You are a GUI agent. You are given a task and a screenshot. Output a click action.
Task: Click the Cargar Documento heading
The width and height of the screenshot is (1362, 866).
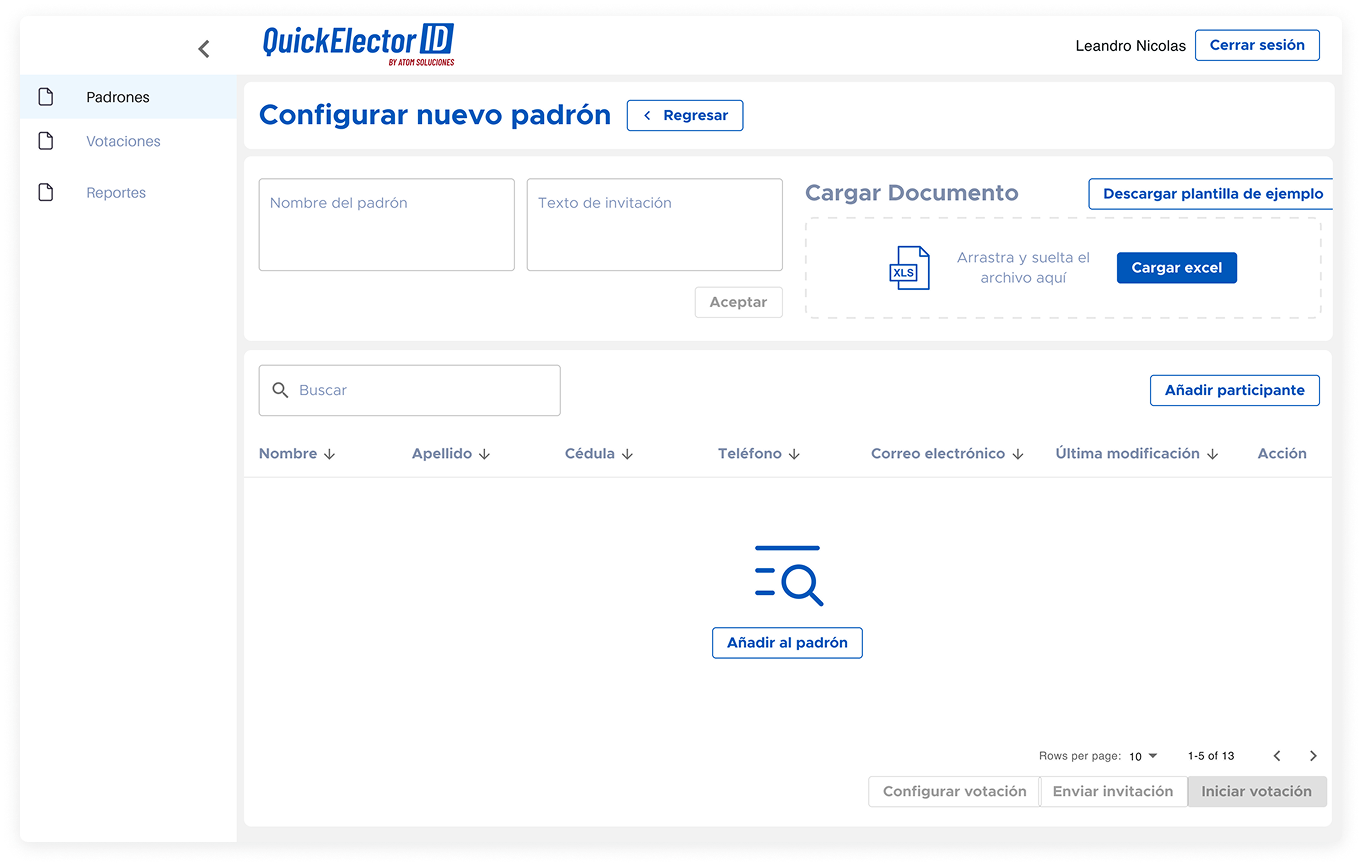click(912, 193)
